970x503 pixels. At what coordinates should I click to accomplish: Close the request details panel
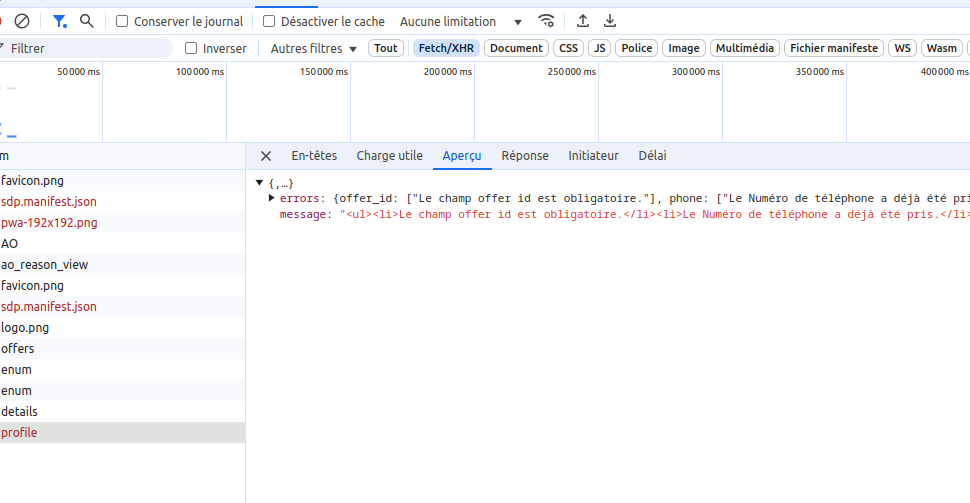click(x=266, y=156)
